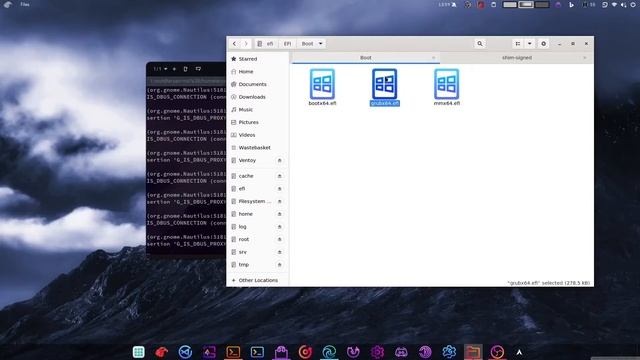Go back using the Files back arrow
The width and height of the screenshot is (640, 360).
point(234,44)
